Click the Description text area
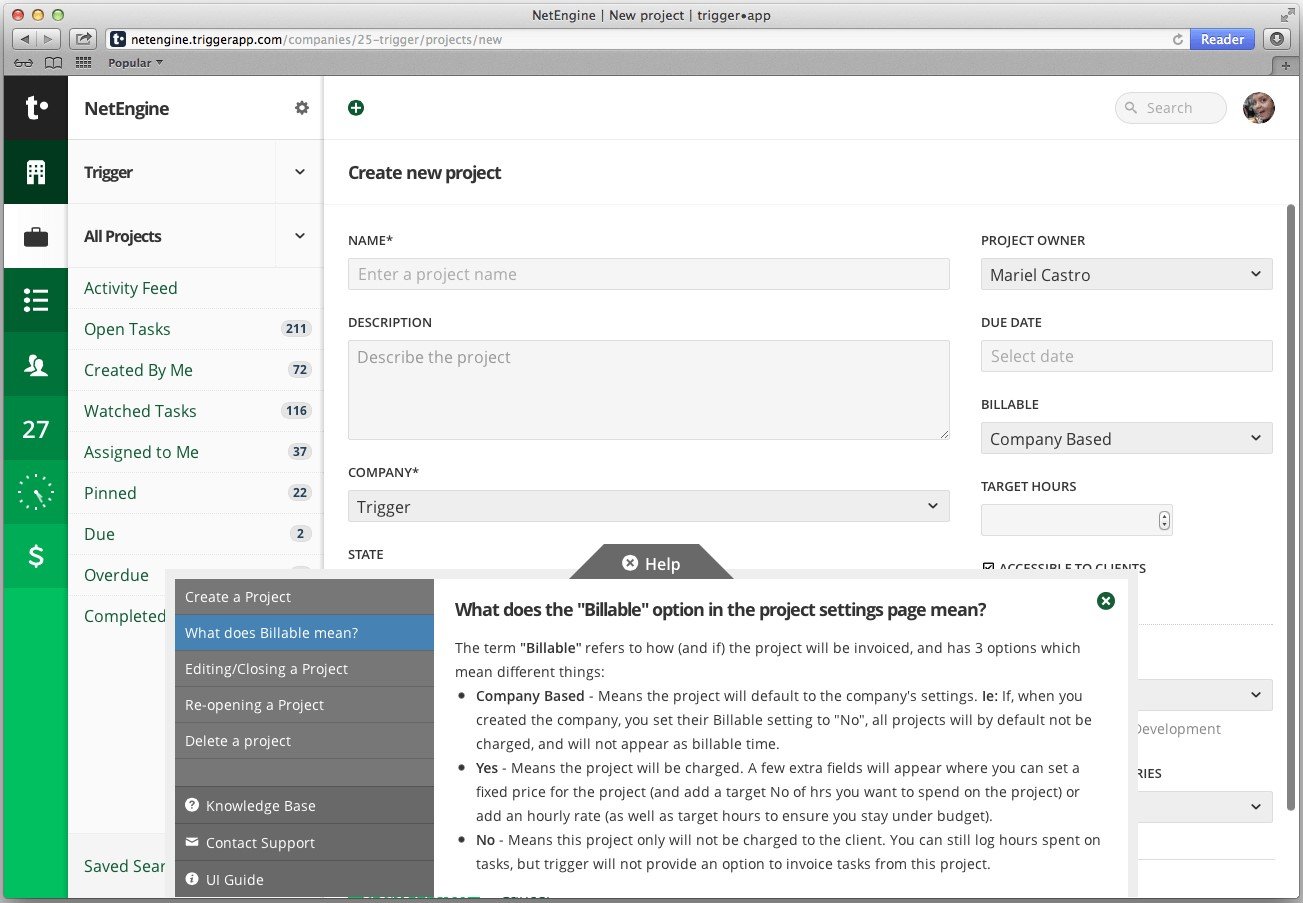This screenshot has width=1303, height=903. tap(649, 390)
